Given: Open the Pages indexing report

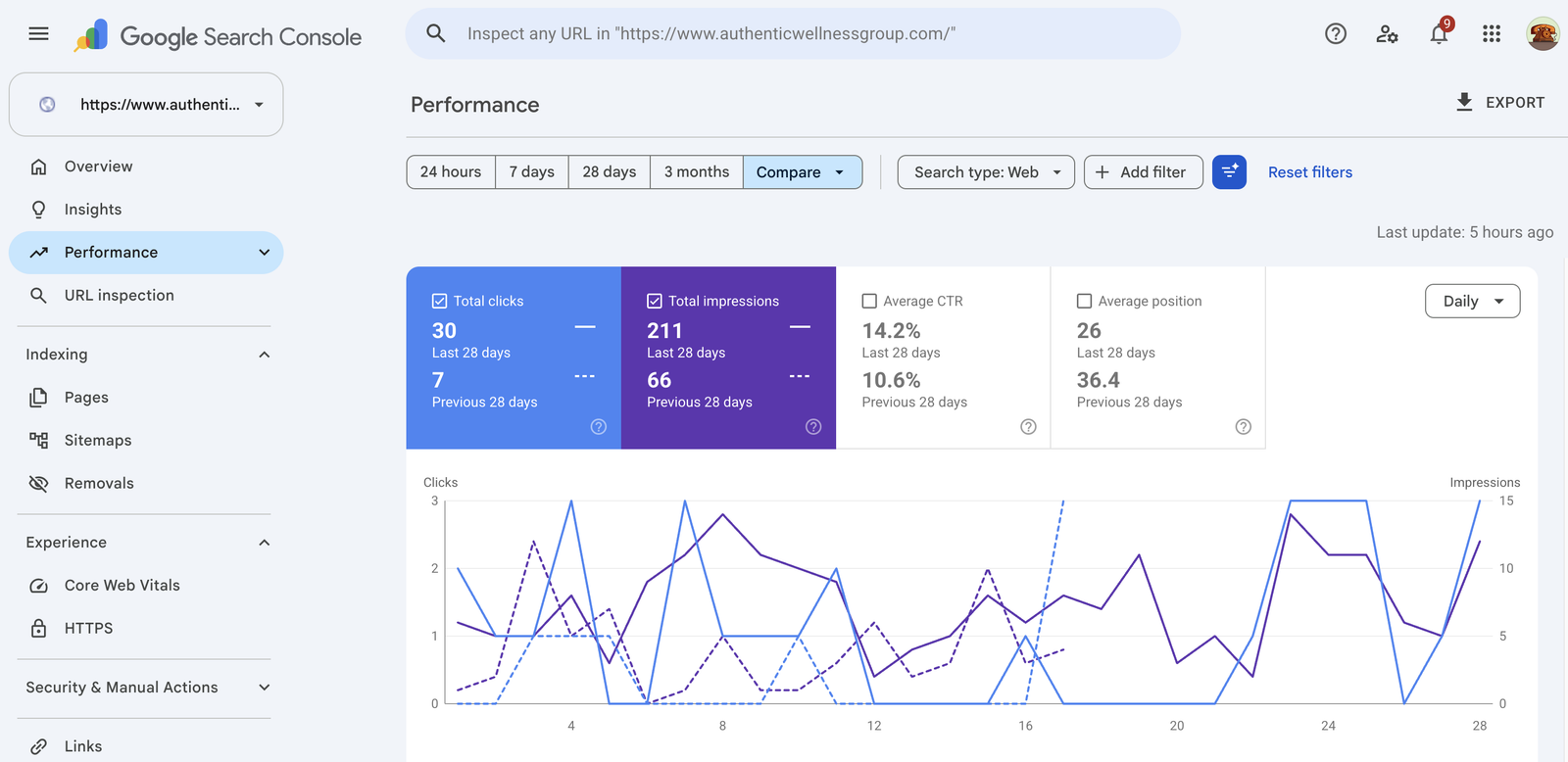Looking at the screenshot, I should (x=146, y=398).
